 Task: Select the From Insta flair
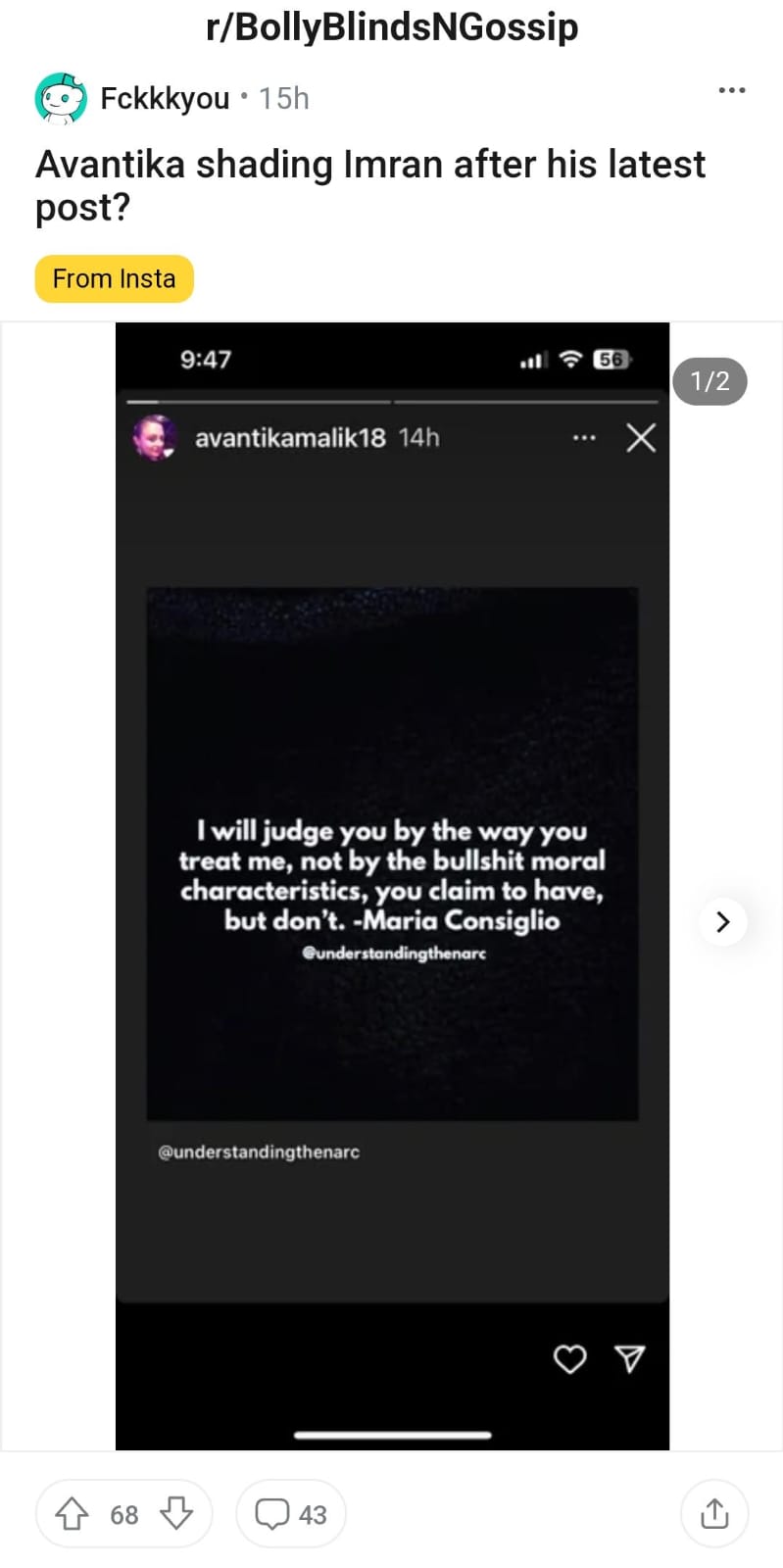[115, 279]
